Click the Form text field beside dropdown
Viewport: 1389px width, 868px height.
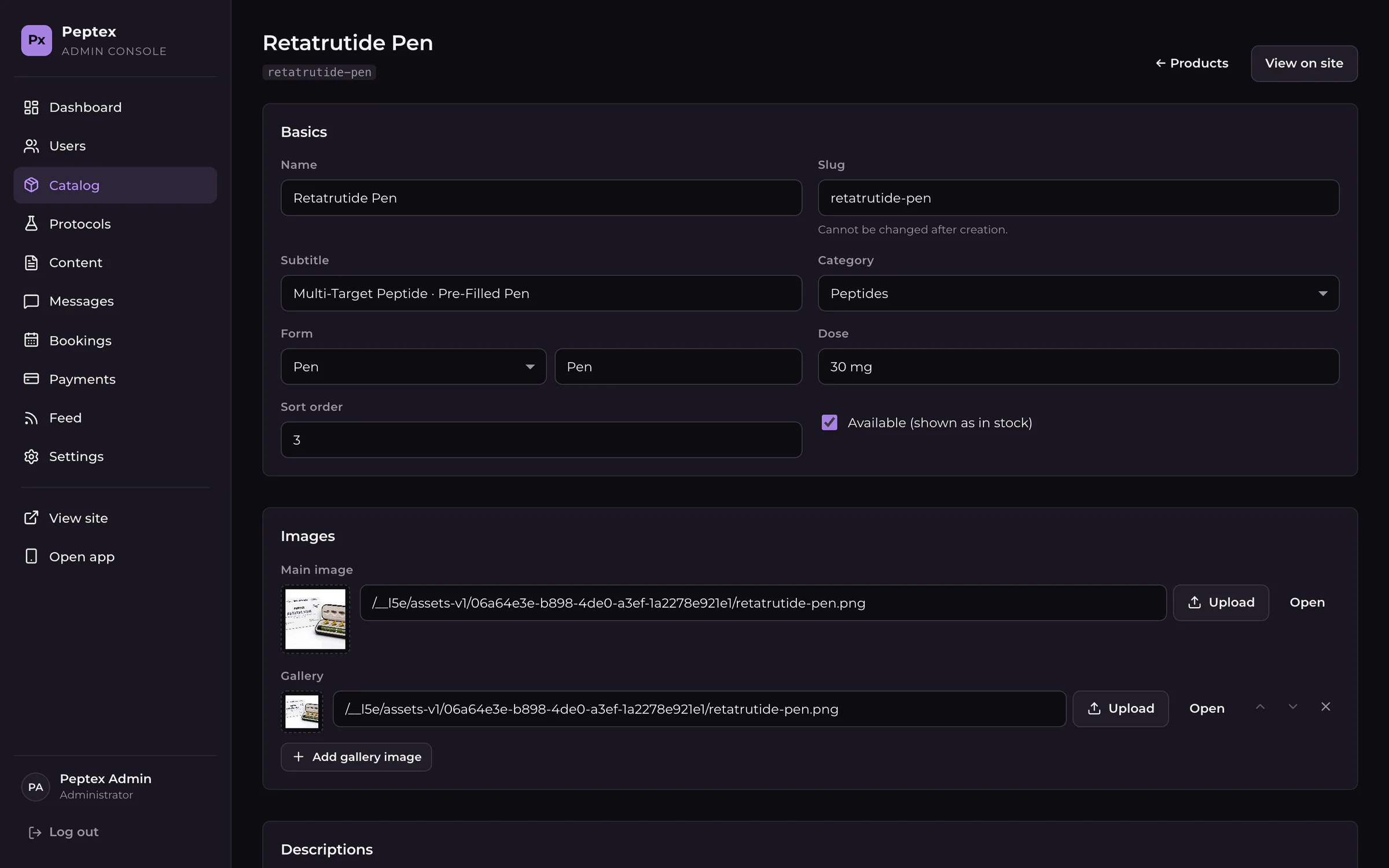[678, 367]
